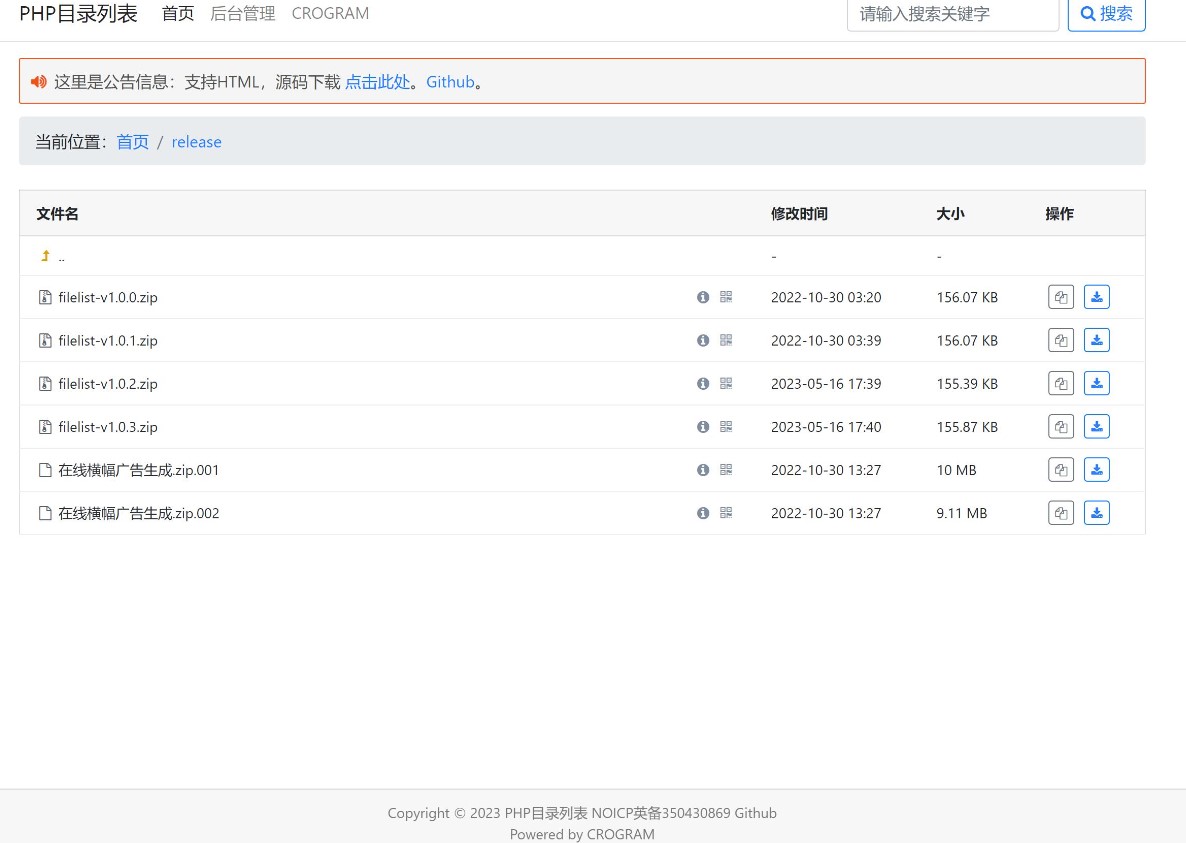Open the release breadcrumb link
Image resolution: width=1186 pixels, height=843 pixels.
coord(196,141)
